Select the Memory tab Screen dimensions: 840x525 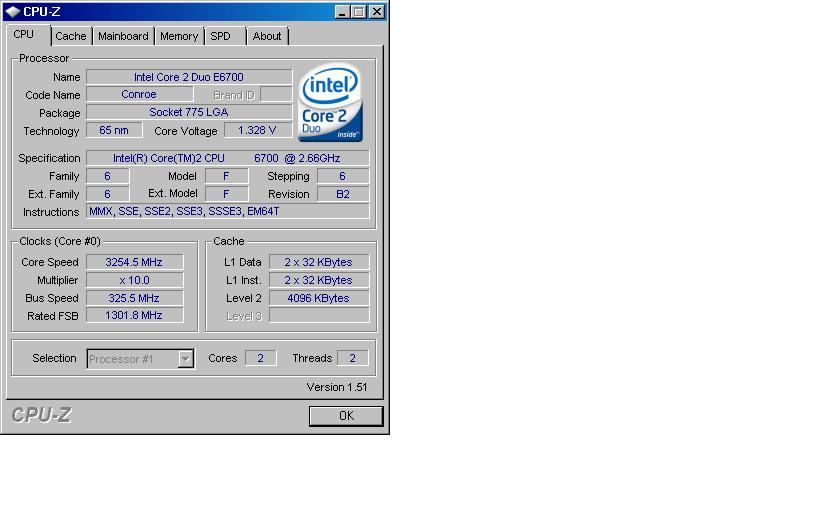pos(179,36)
